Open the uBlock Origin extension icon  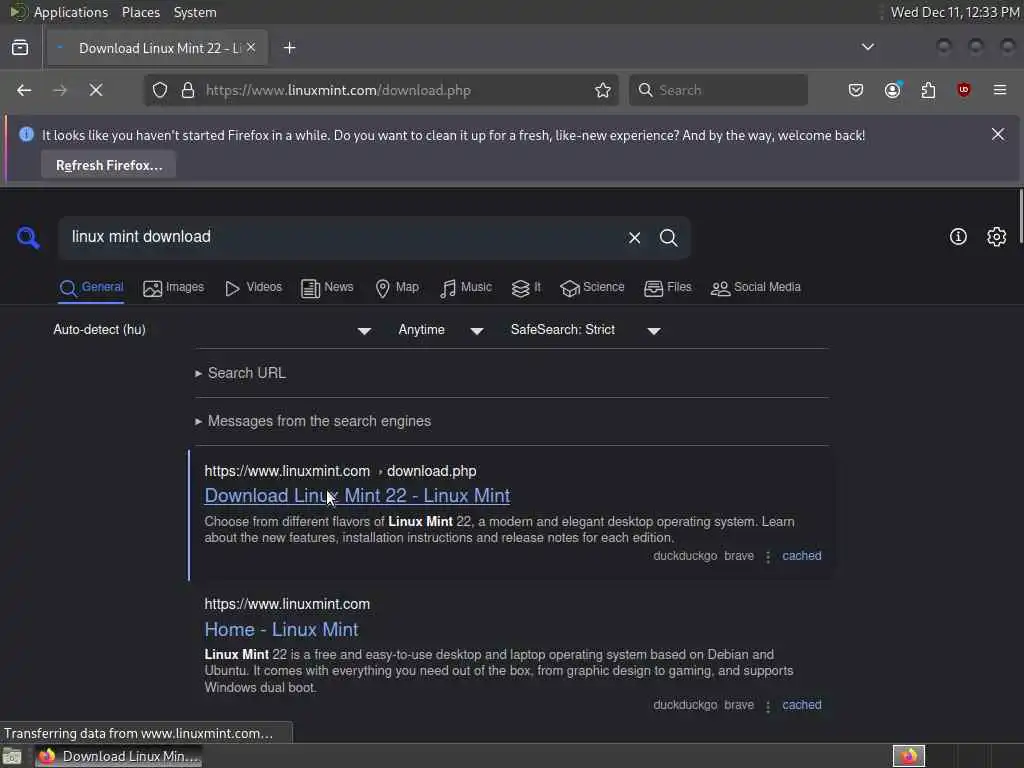964,90
